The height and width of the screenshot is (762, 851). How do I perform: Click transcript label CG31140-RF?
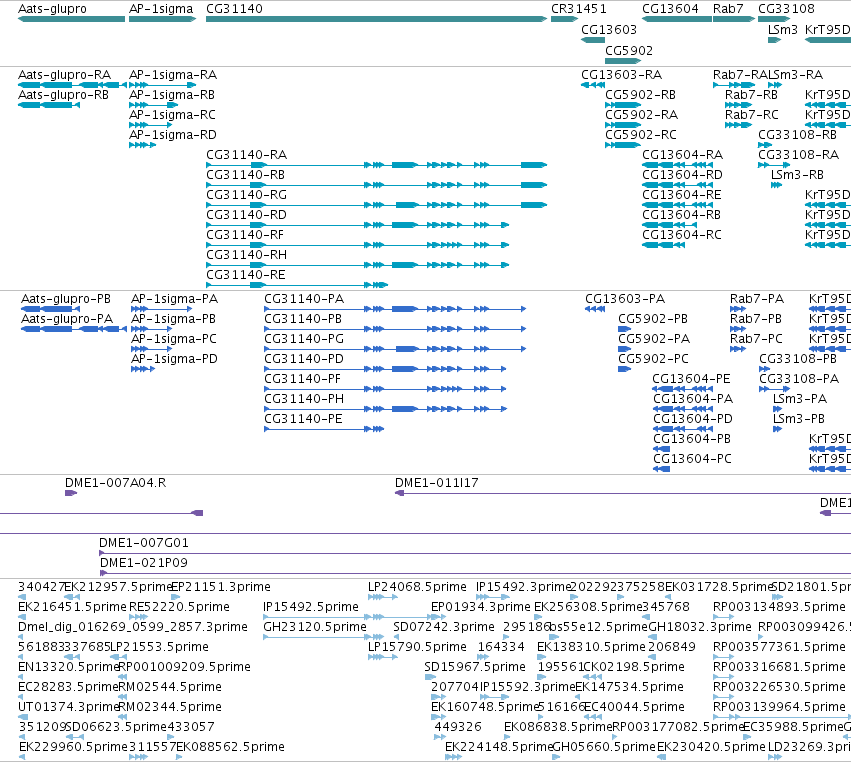point(245,235)
